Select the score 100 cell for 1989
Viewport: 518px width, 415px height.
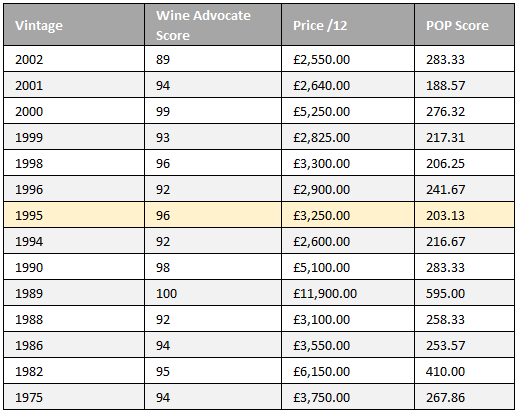(213, 293)
